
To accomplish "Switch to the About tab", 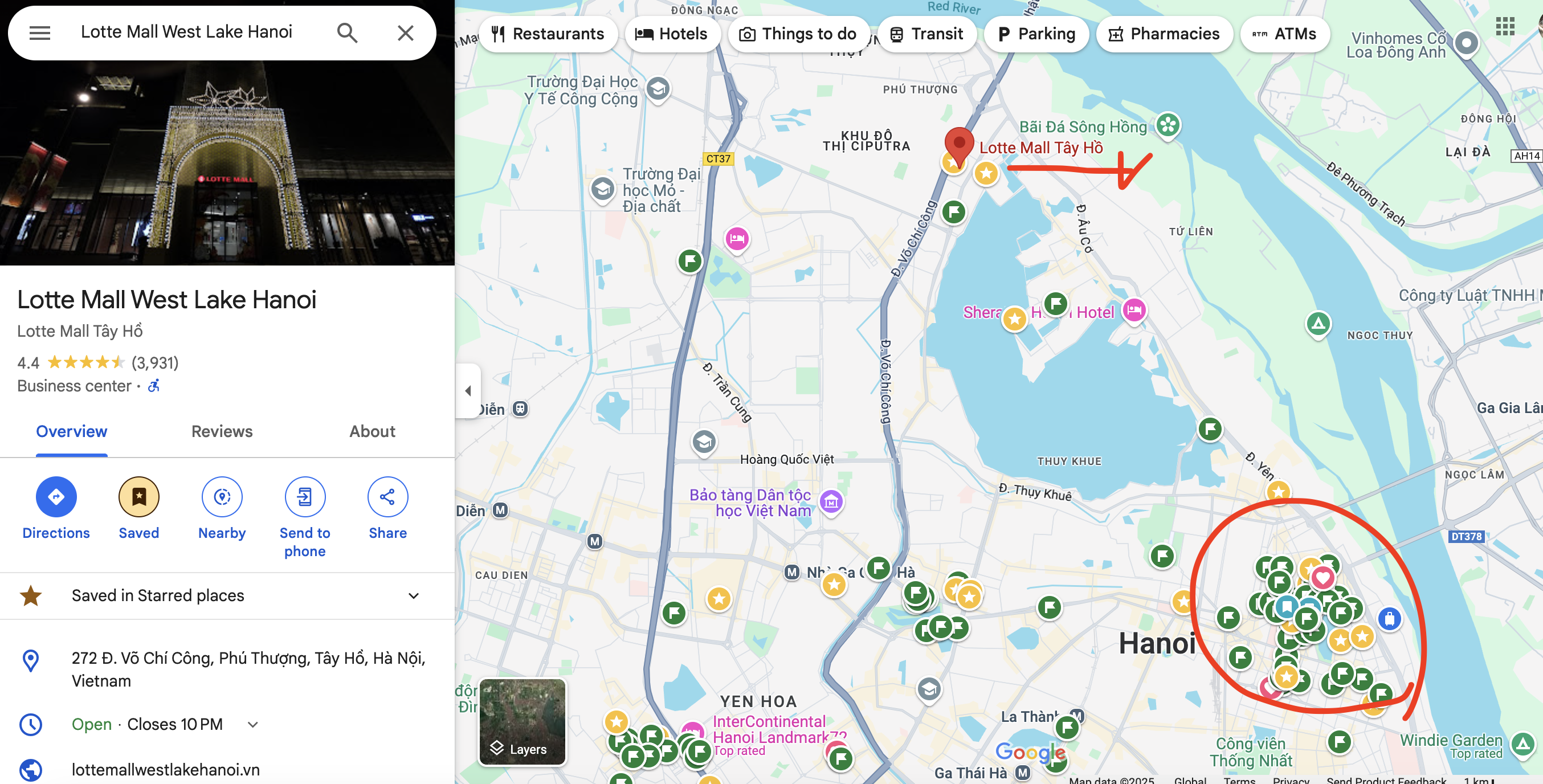I will [x=372, y=431].
